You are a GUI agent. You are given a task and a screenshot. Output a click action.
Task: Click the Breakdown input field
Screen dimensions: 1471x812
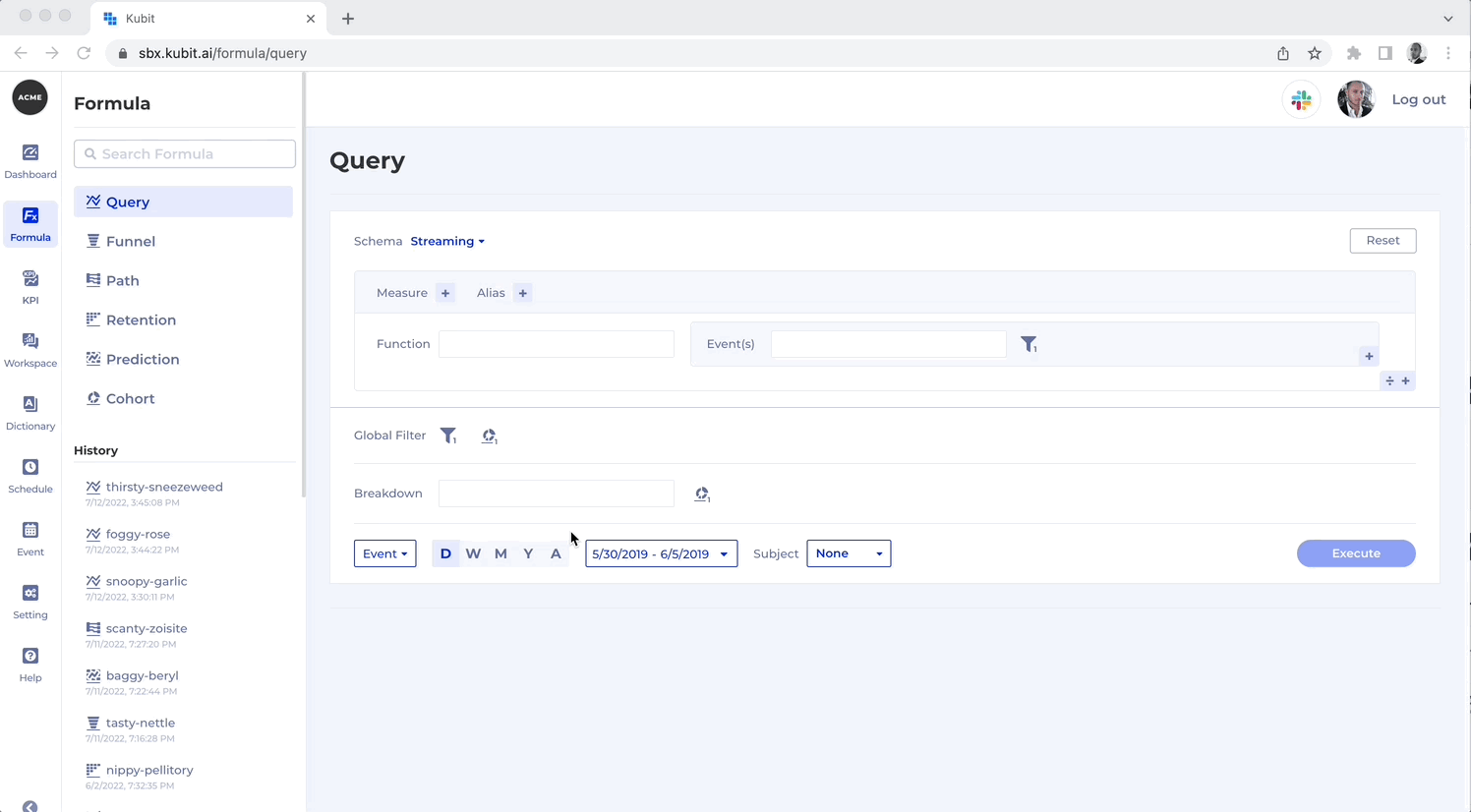[x=557, y=493]
